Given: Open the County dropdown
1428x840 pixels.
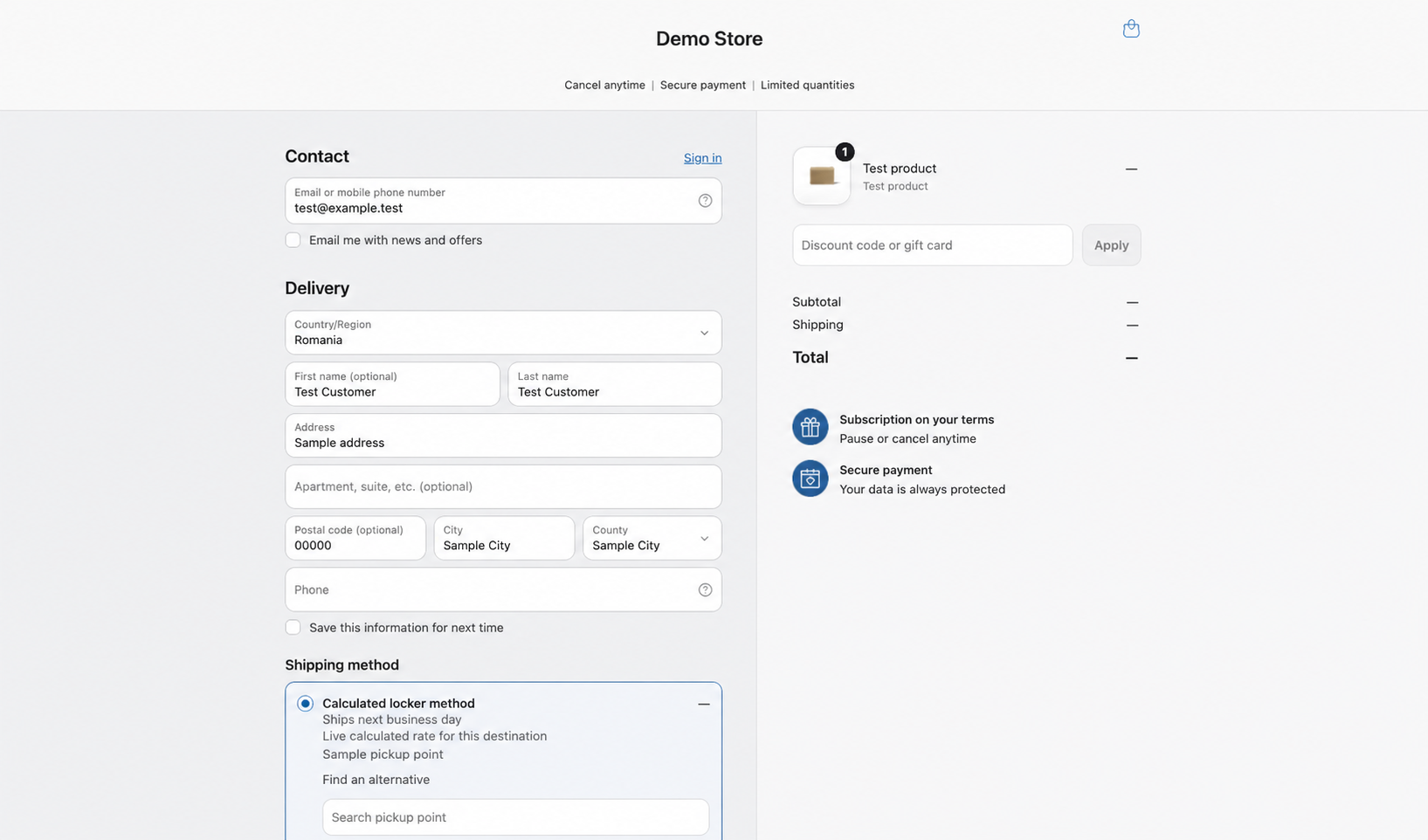Looking at the screenshot, I should coord(652,538).
